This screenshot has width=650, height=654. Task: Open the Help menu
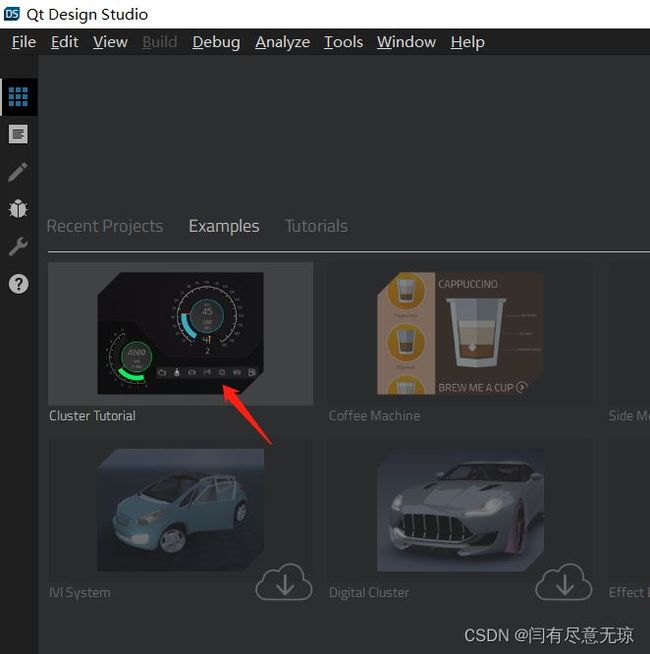pos(467,42)
